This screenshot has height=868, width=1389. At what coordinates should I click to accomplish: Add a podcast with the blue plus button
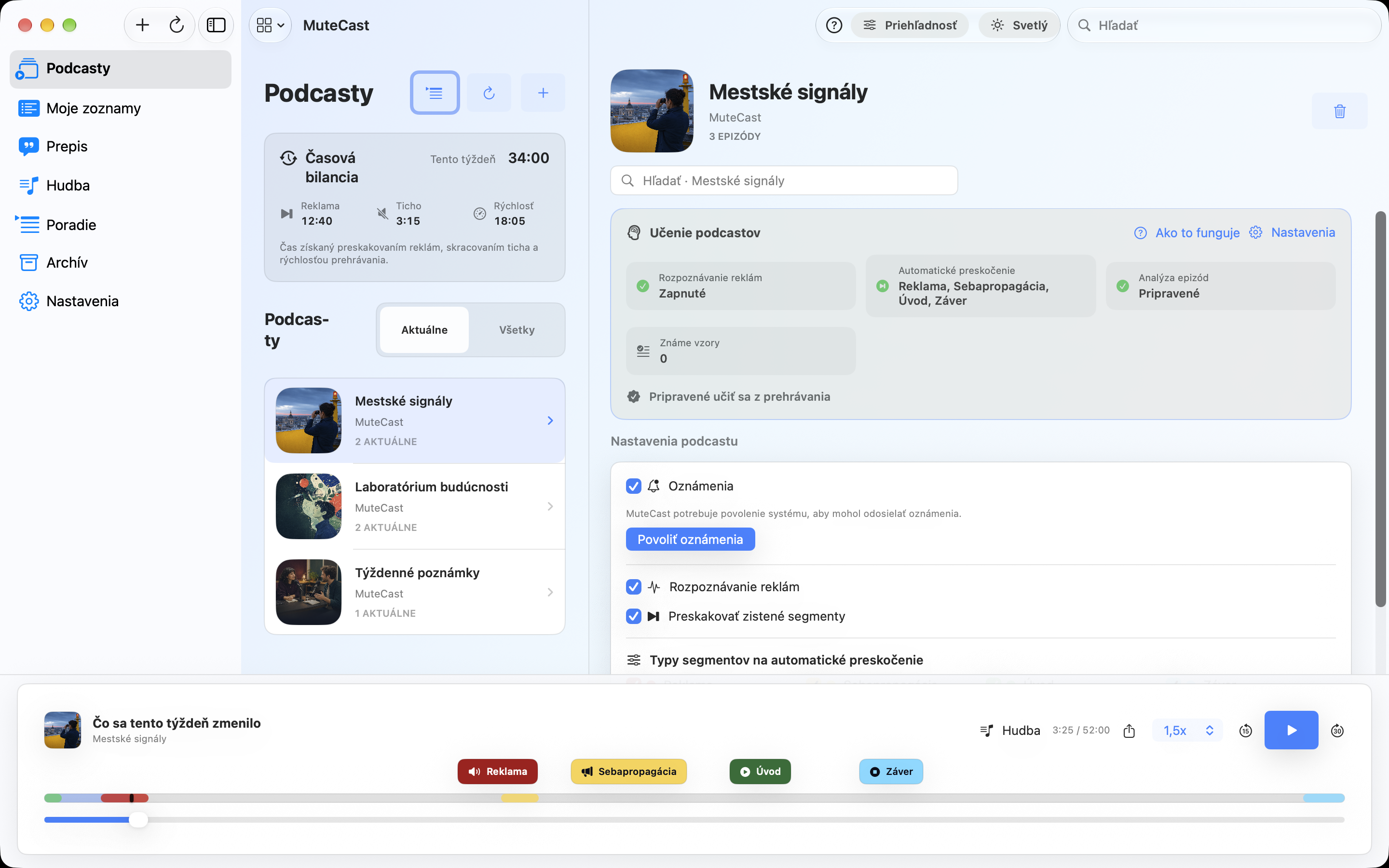(543, 93)
